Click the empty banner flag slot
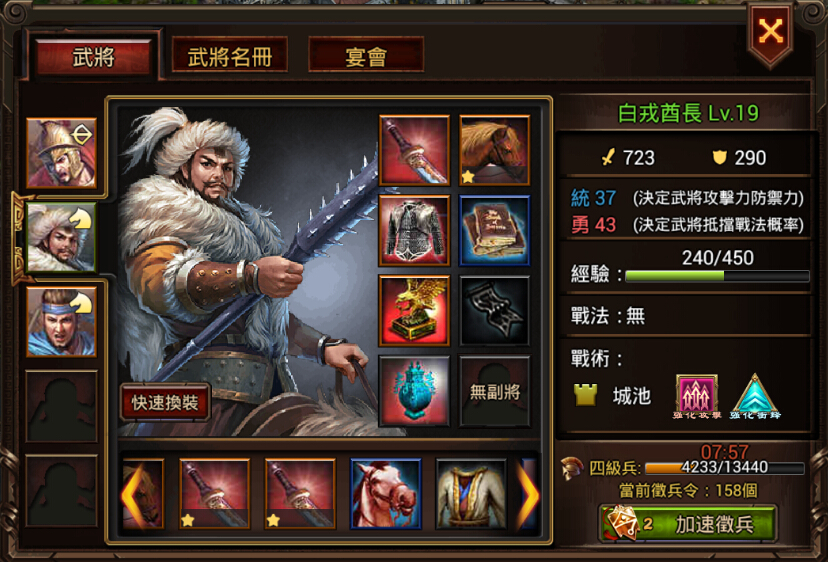This screenshot has width=828, height=562. point(494,311)
